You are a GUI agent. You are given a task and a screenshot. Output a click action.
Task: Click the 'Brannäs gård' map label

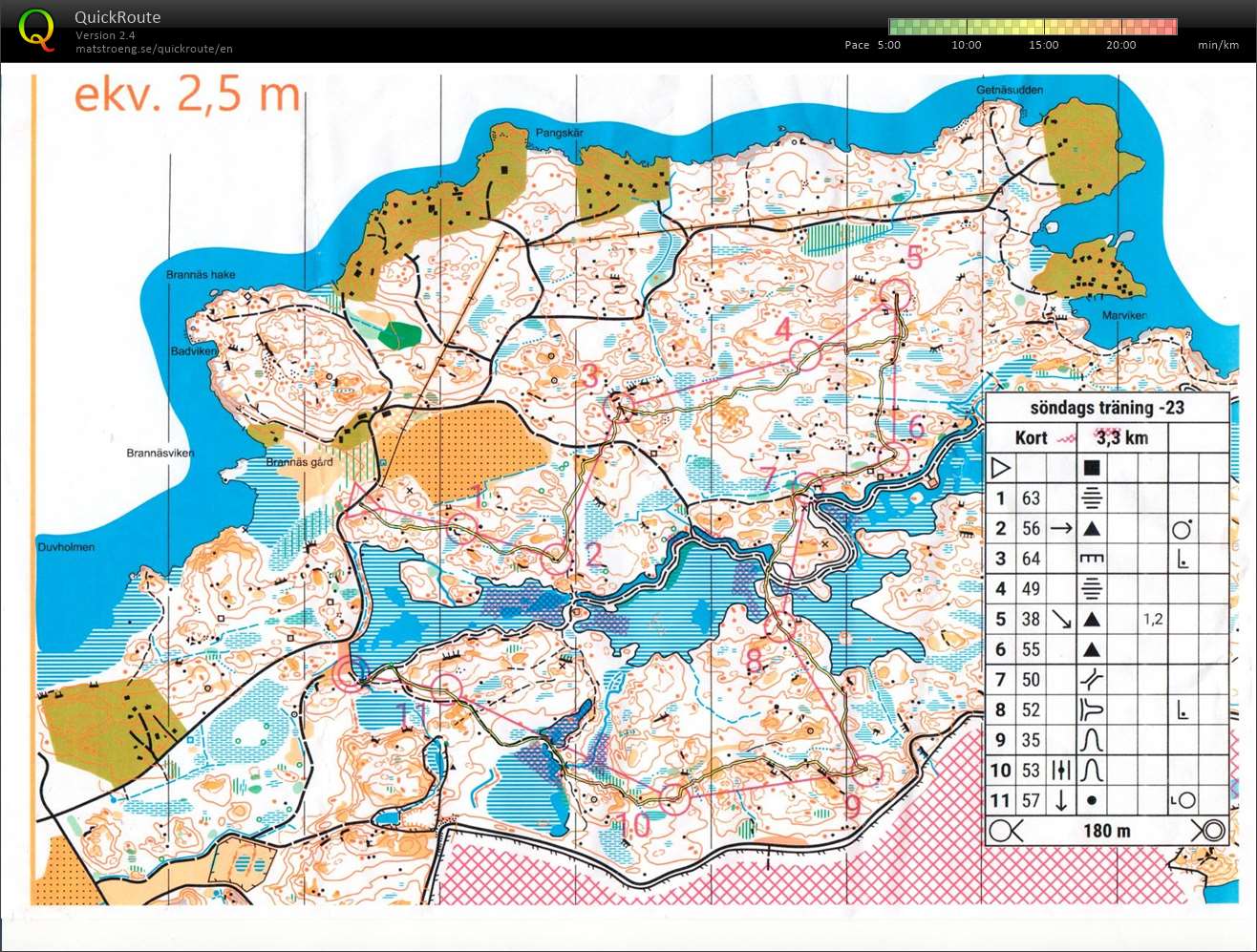(x=299, y=463)
